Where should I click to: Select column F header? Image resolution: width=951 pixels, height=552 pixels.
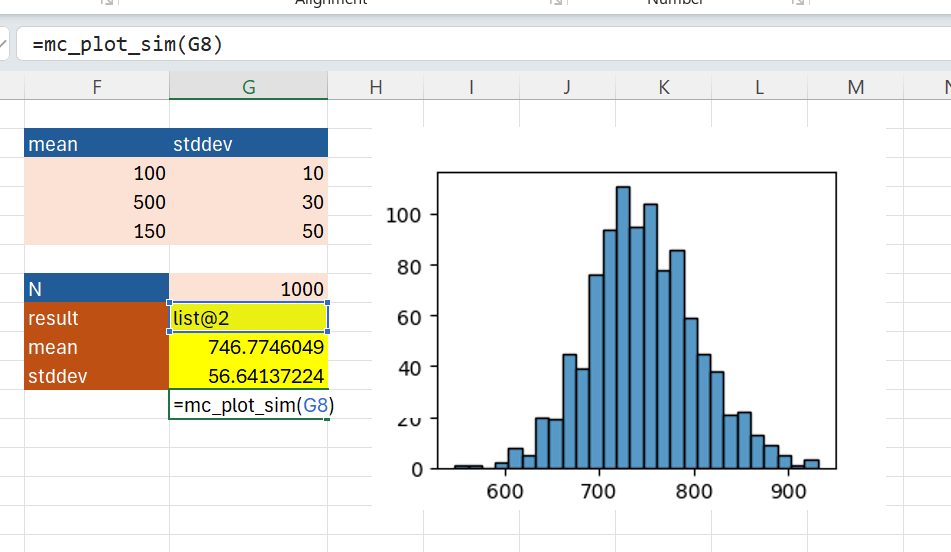click(97, 87)
